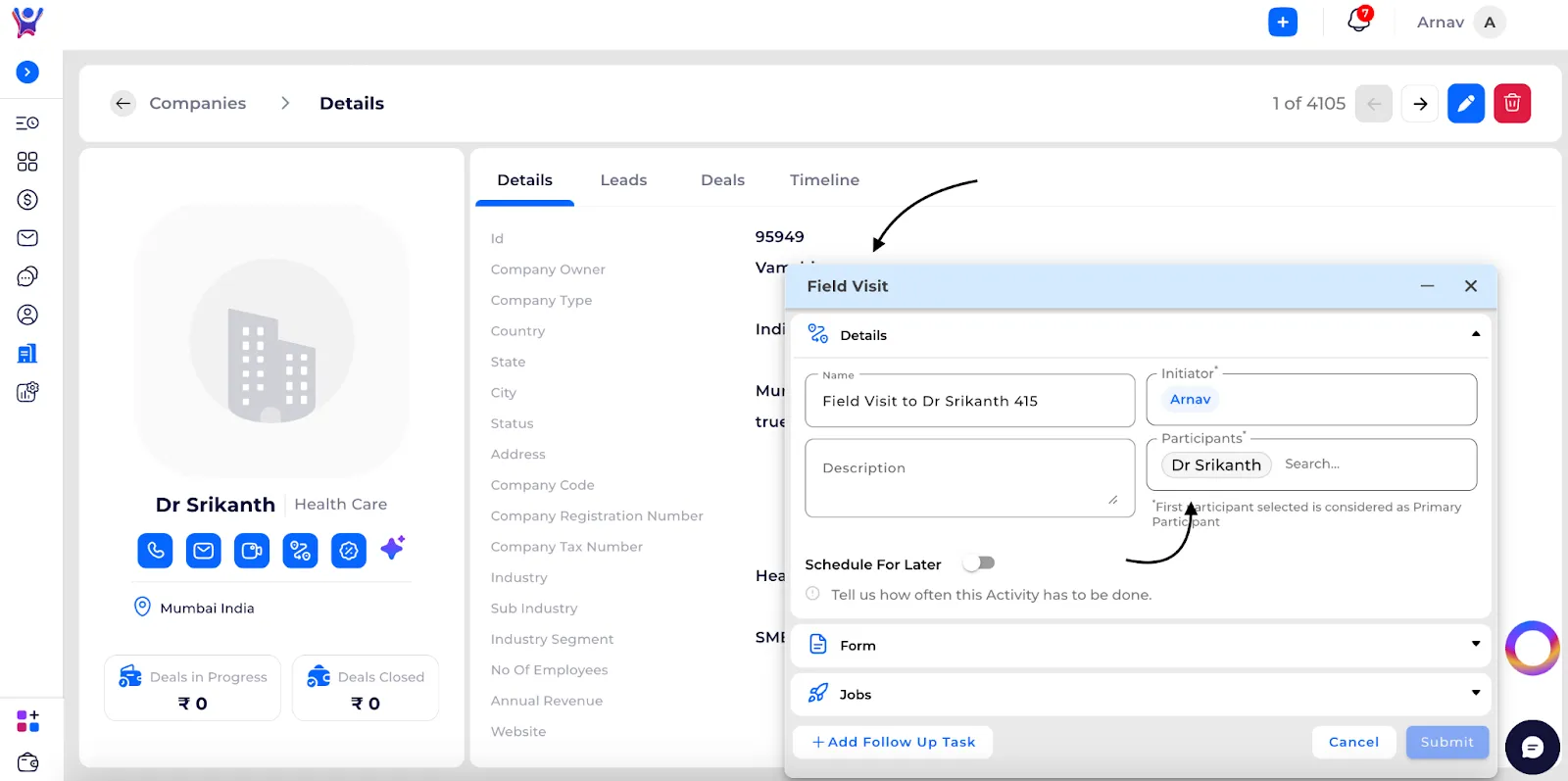Open the mail sidebar icon
1568x781 pixels.
click(27, 237)
